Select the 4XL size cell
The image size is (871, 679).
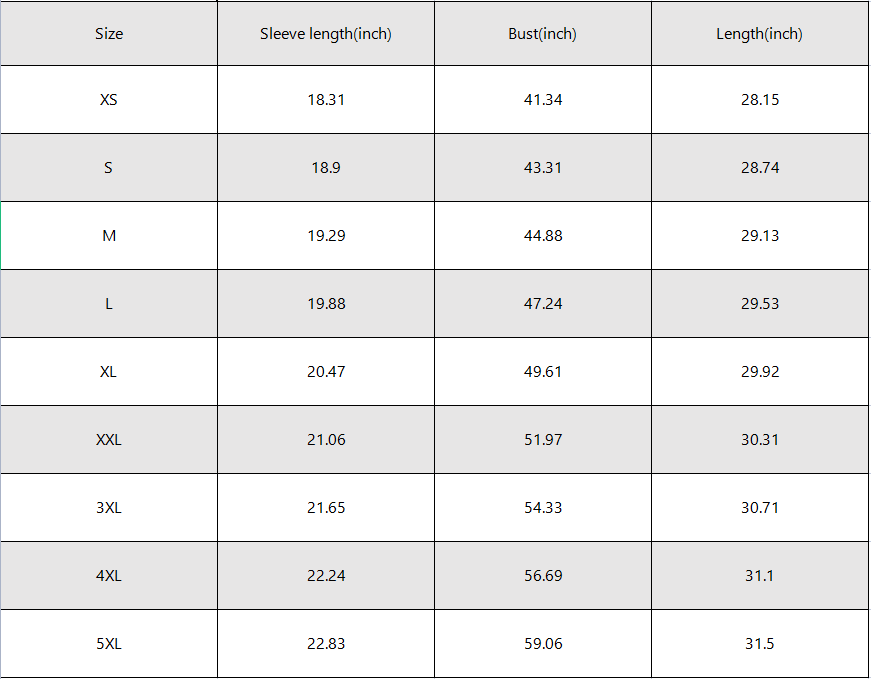click(109, 576)
